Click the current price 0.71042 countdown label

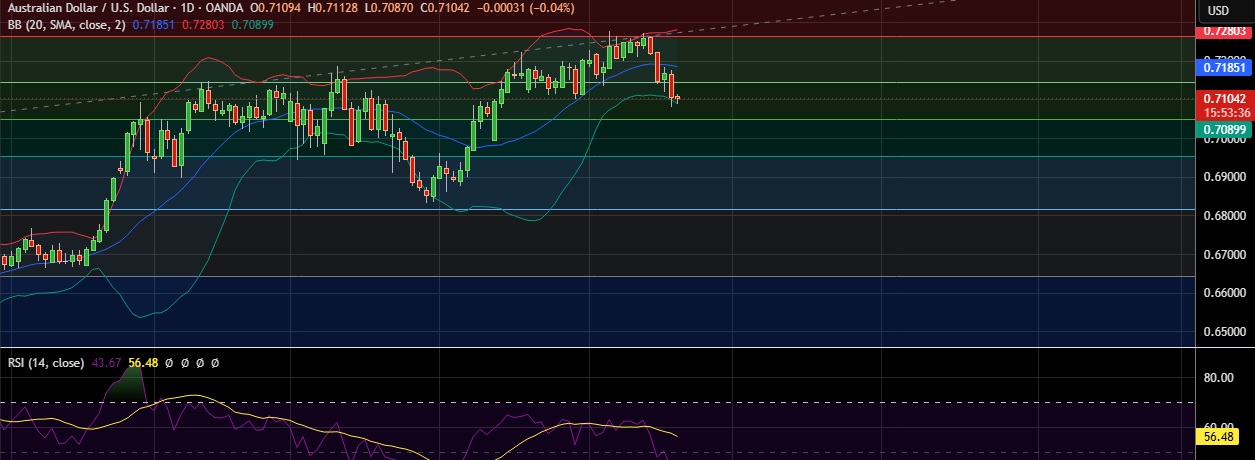click(1224, 105)
